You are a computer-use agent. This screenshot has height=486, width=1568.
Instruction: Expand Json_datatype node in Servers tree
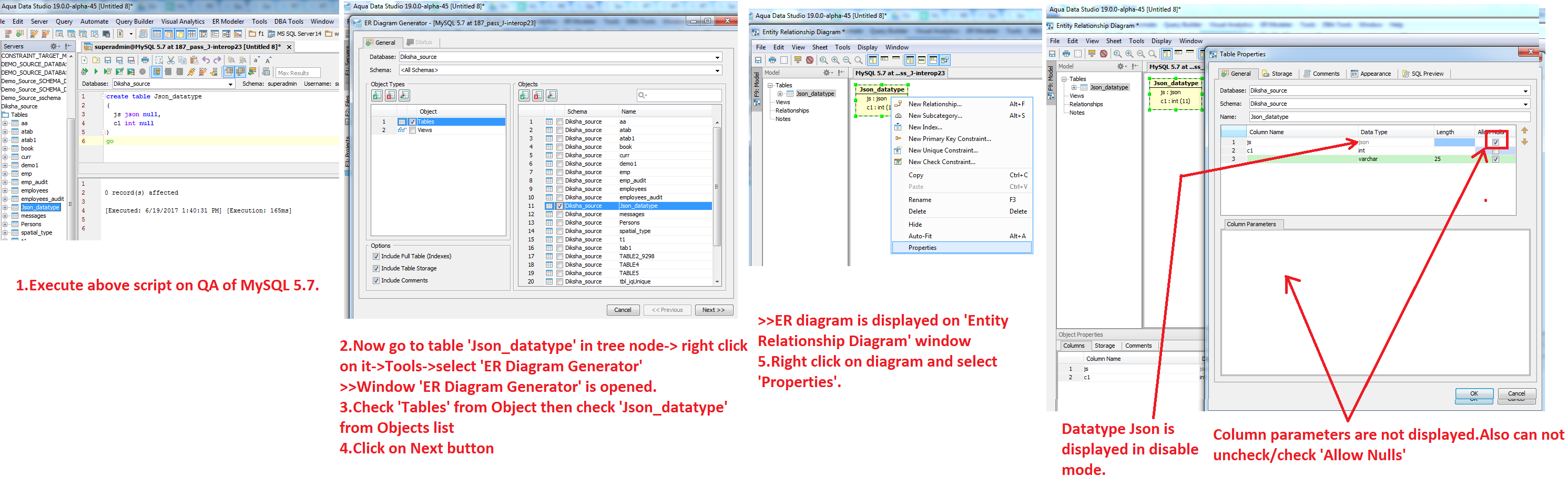(5, 208)
